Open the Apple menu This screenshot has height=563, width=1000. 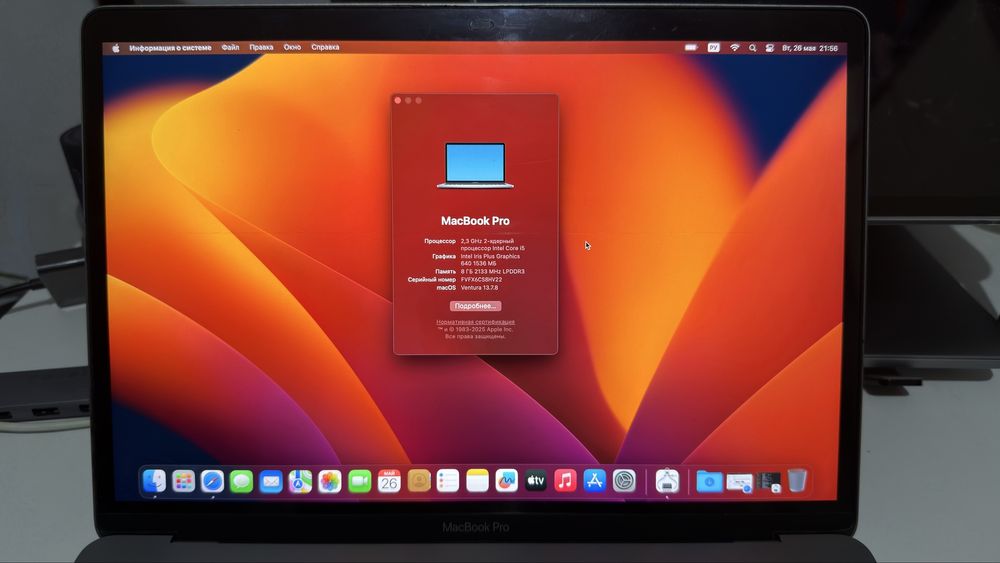click(x=116, y=48)
